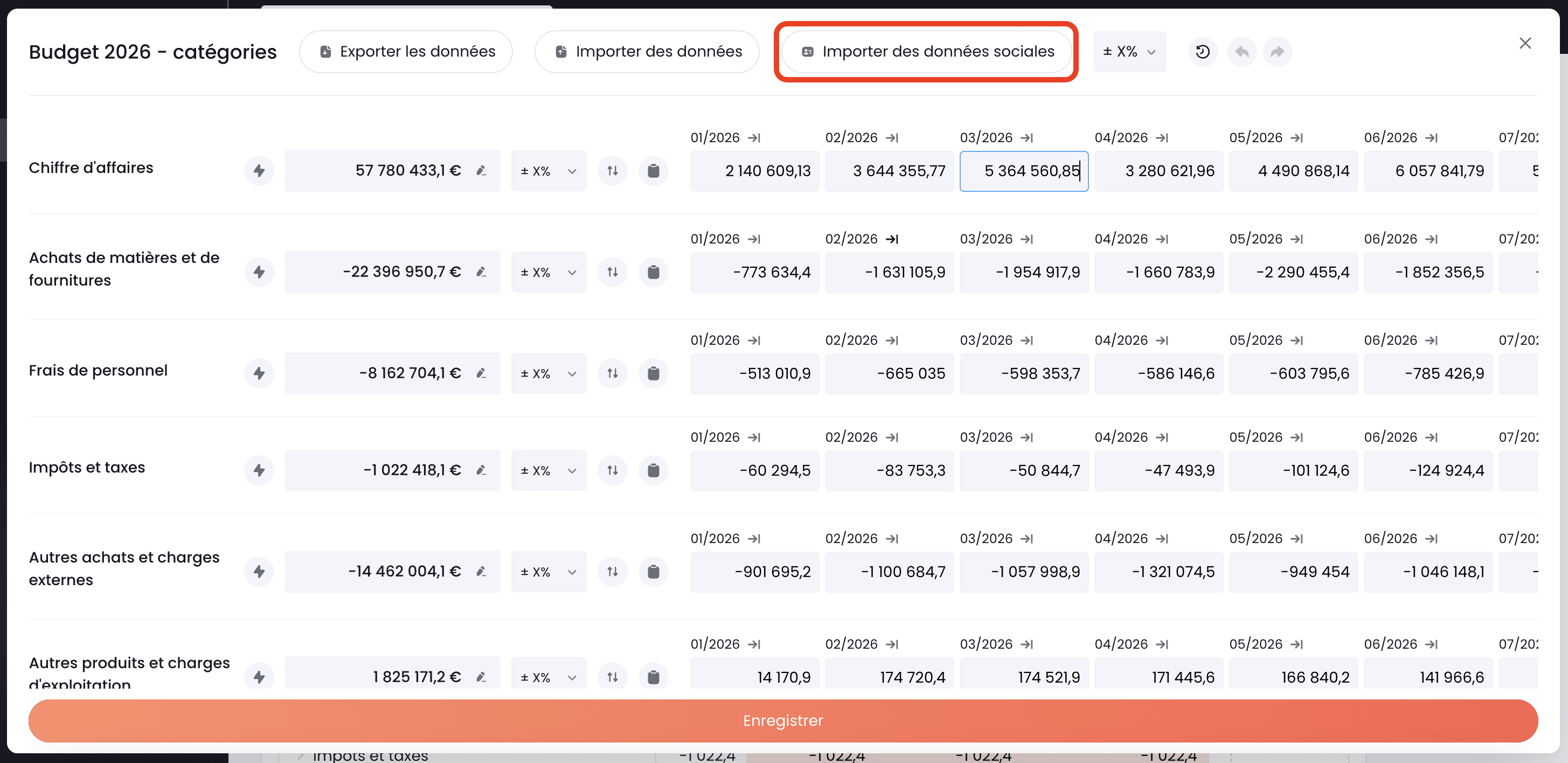Click the undo arrow icon

point(1242,52)
